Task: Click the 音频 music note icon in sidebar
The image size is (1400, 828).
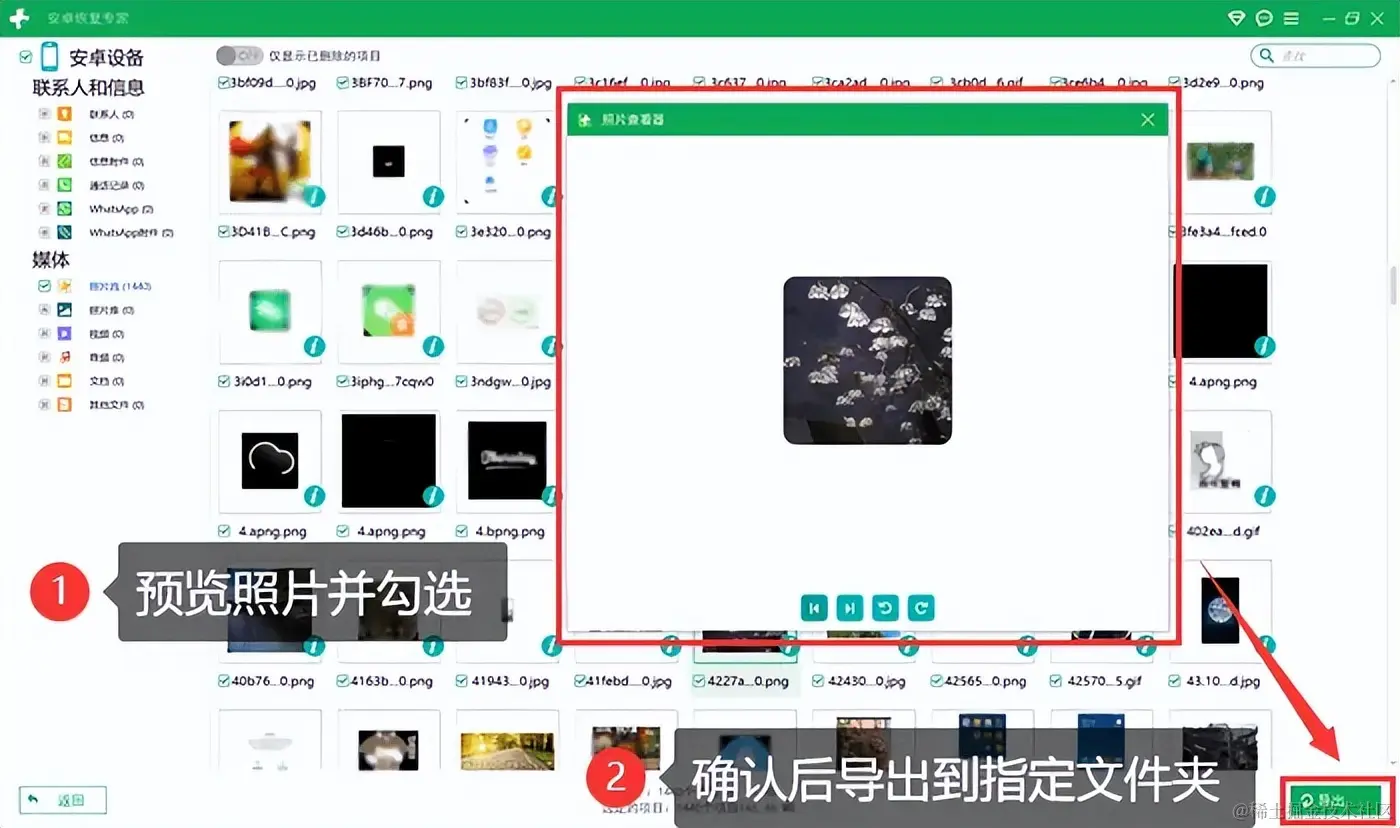Action: [x=65, y=357]
